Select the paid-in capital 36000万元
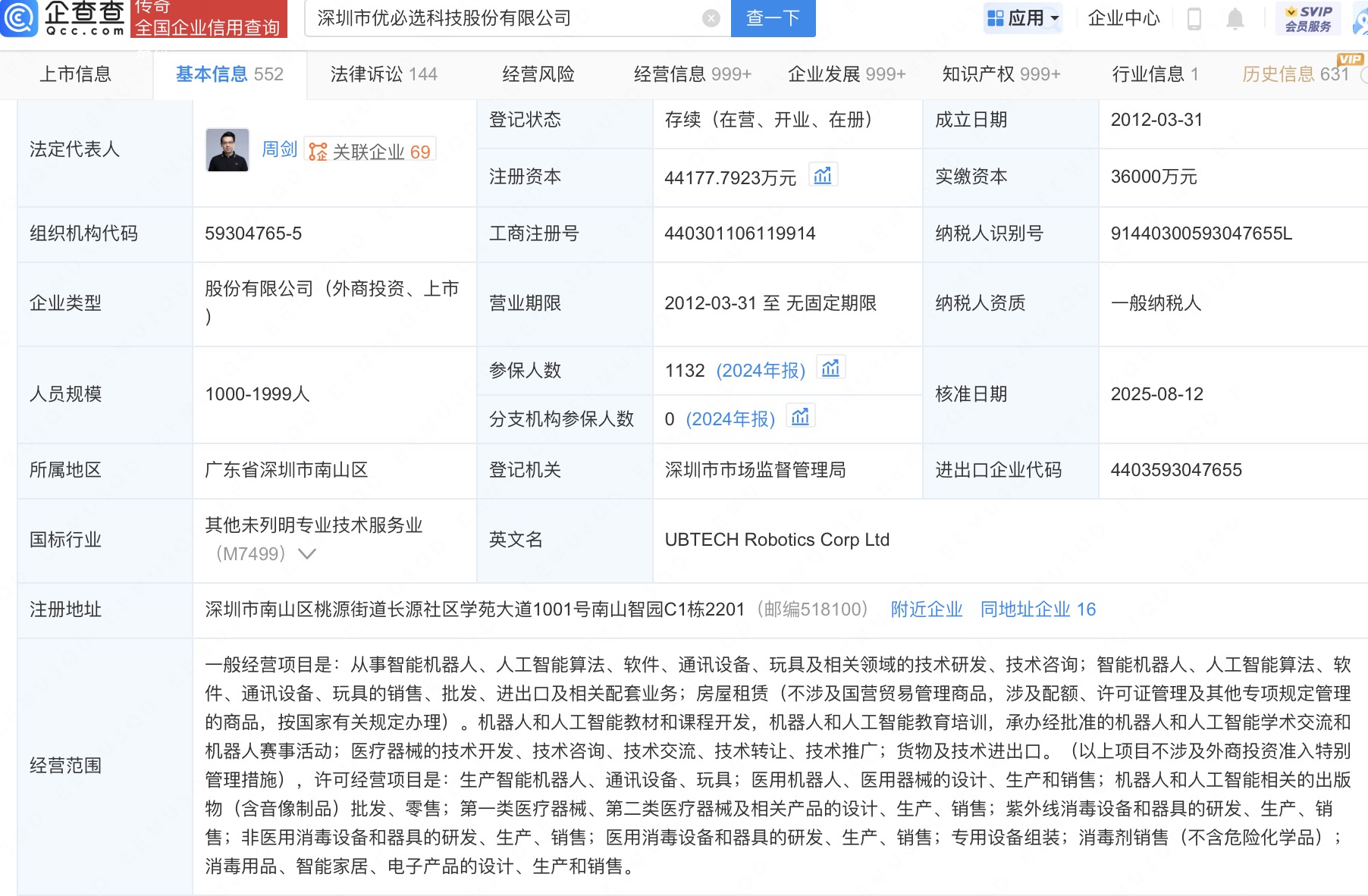Screen dimensions: 1368x896 pyautogui.click(x=1153, y=177)
